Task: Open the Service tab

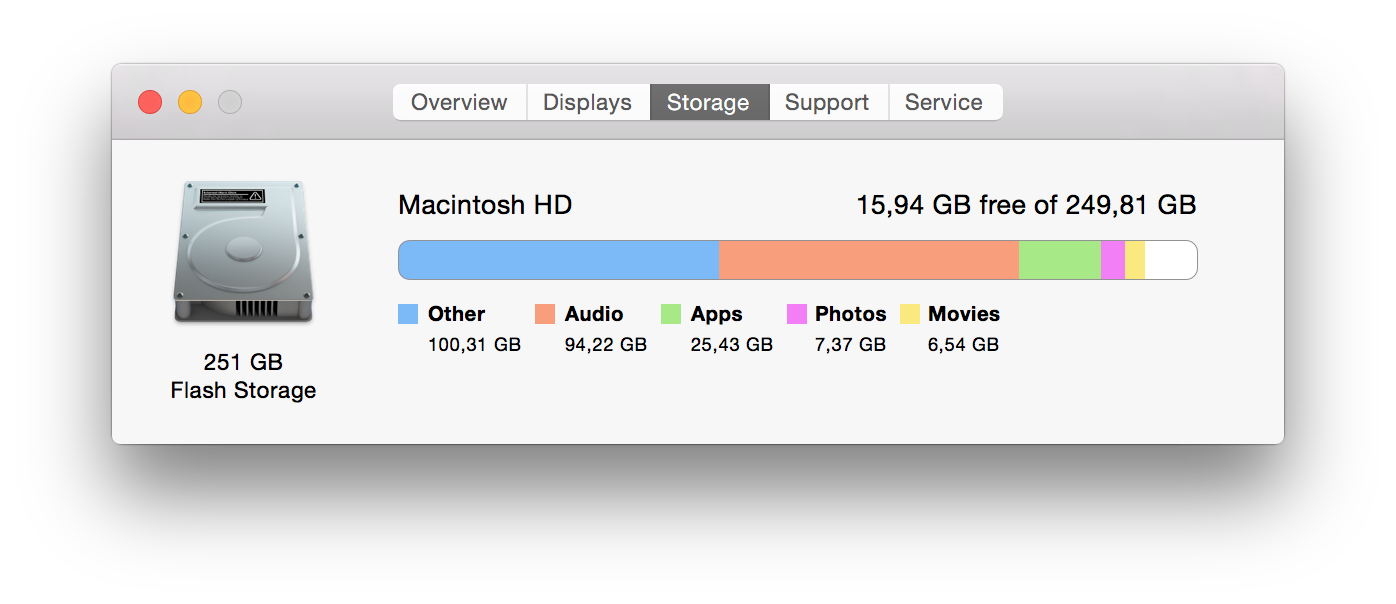Action: click(x=944, y=102)
